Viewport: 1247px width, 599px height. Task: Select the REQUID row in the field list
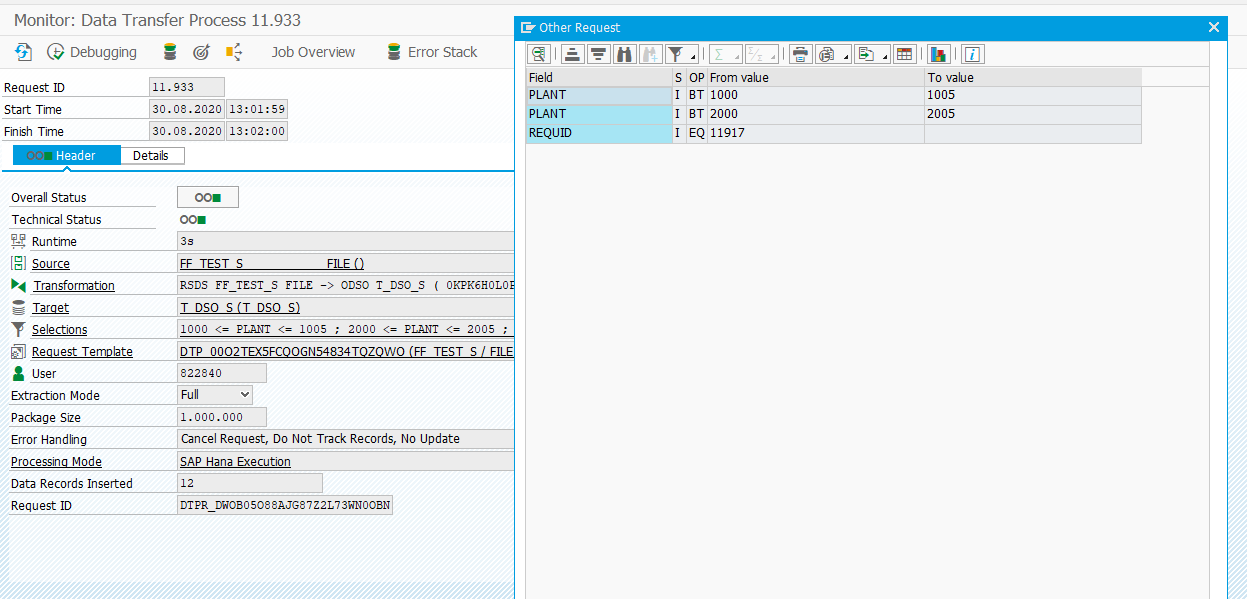point(601,132)
